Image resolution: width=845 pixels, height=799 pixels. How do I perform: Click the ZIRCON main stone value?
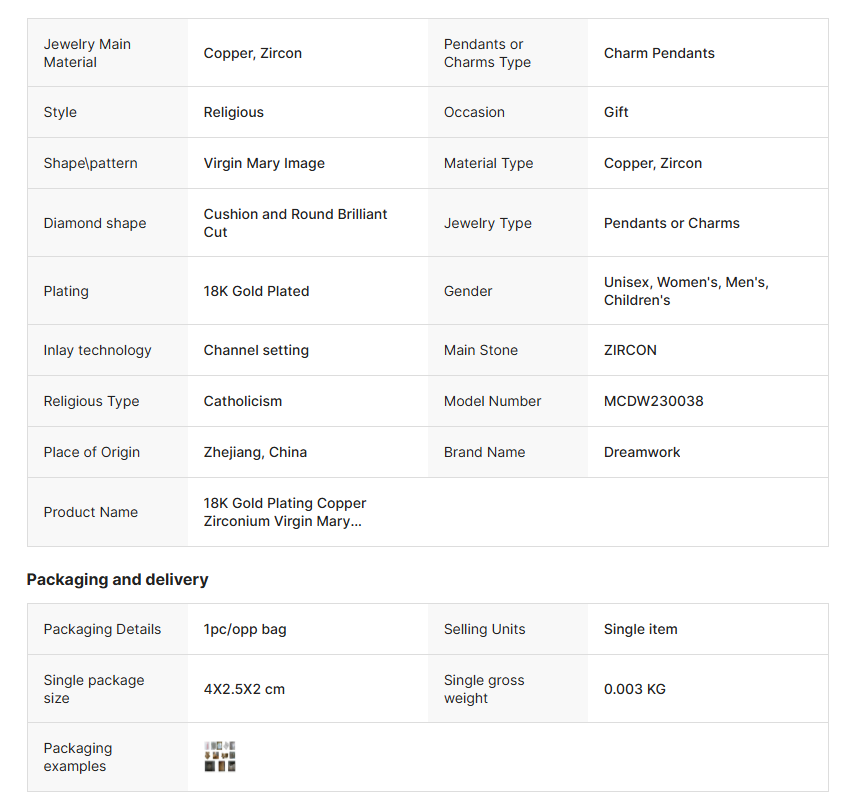point(630,350)
